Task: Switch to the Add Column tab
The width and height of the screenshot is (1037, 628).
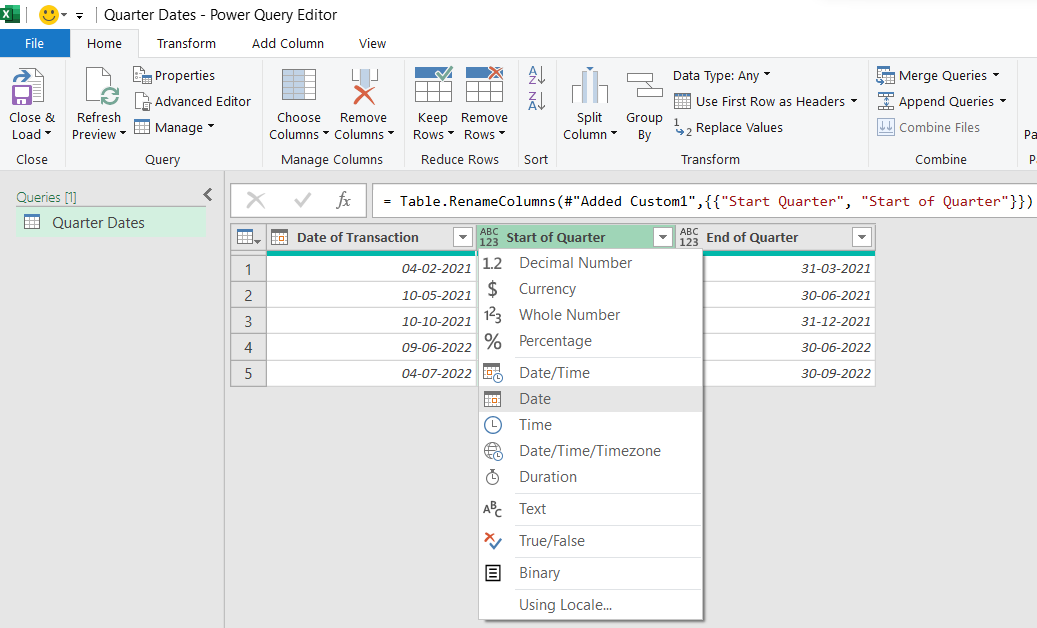Action: [288, 44]
